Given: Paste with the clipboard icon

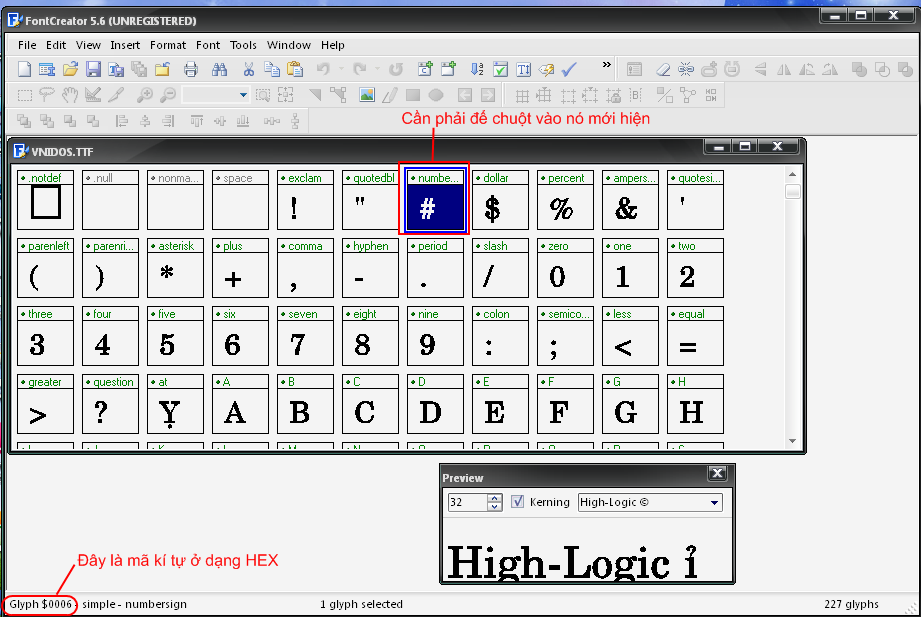Looking at the screenshot, I should click(295, 69).
